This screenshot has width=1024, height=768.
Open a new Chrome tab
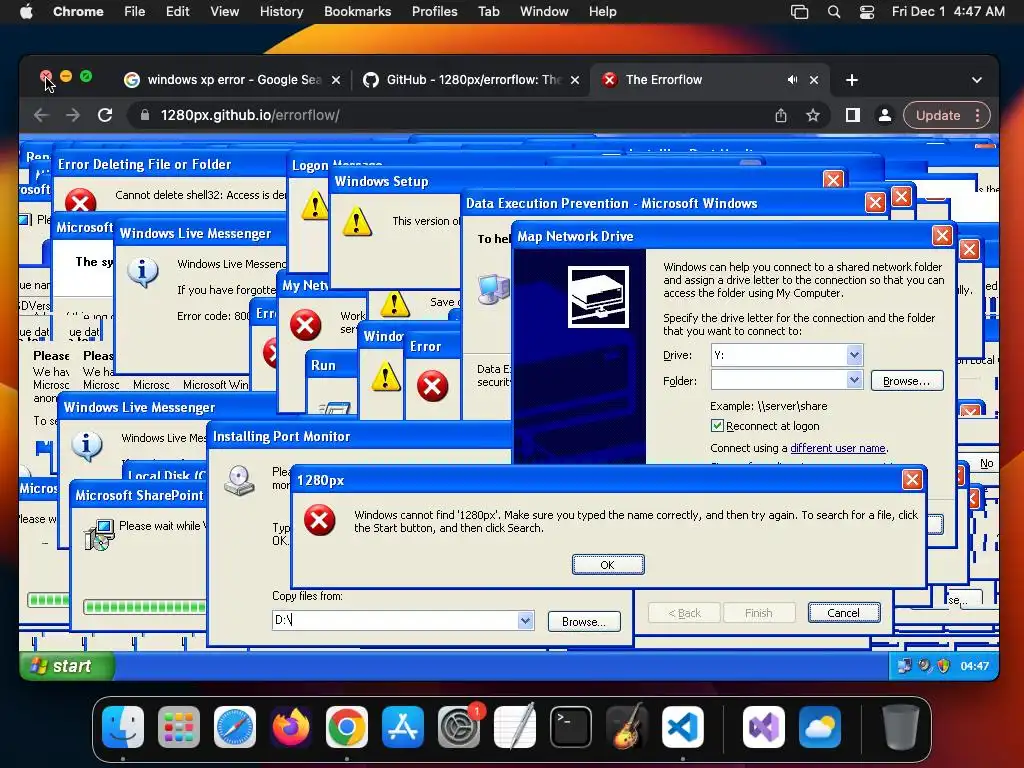[852, 80]
